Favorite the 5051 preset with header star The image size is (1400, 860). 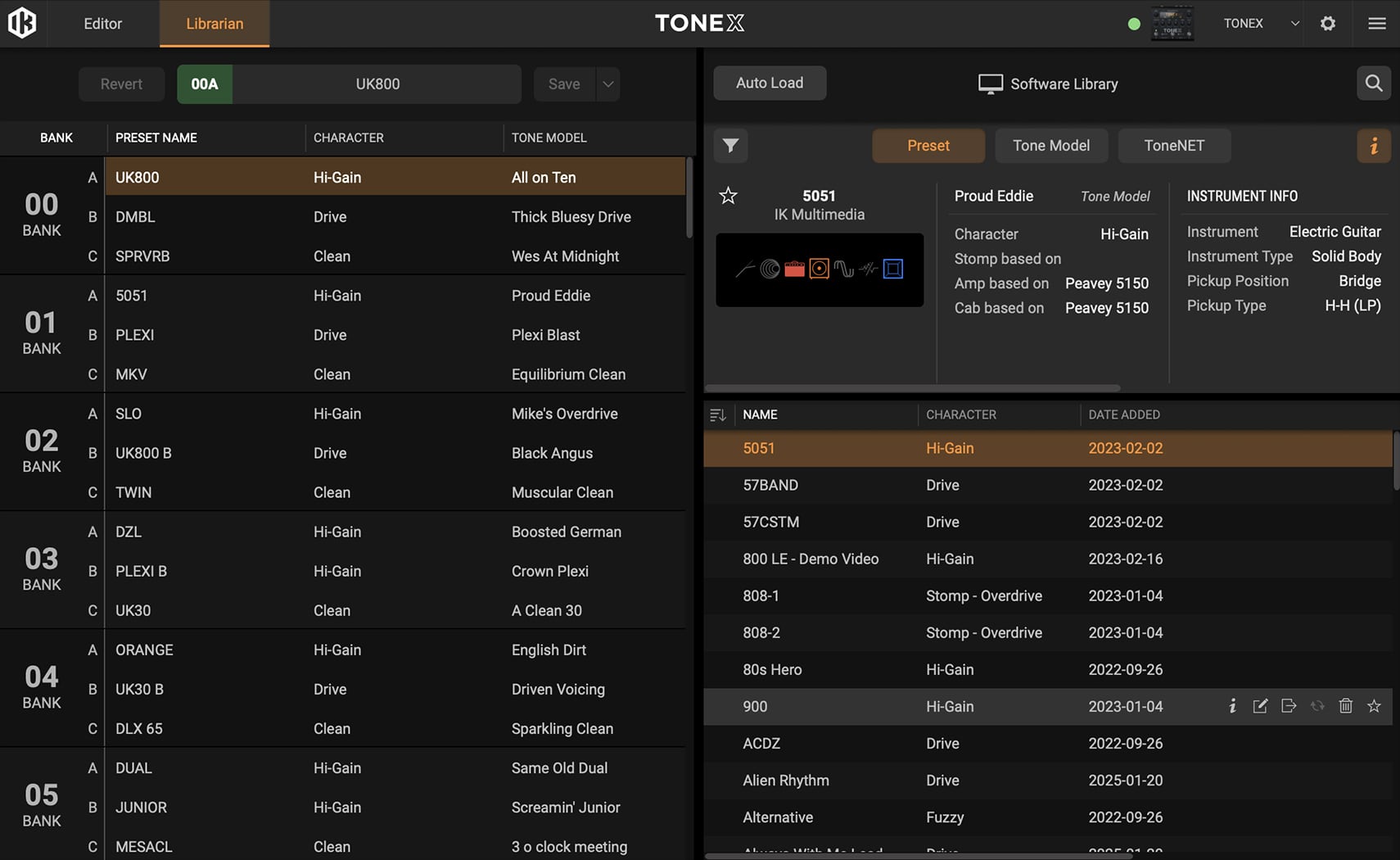point(728,196)
